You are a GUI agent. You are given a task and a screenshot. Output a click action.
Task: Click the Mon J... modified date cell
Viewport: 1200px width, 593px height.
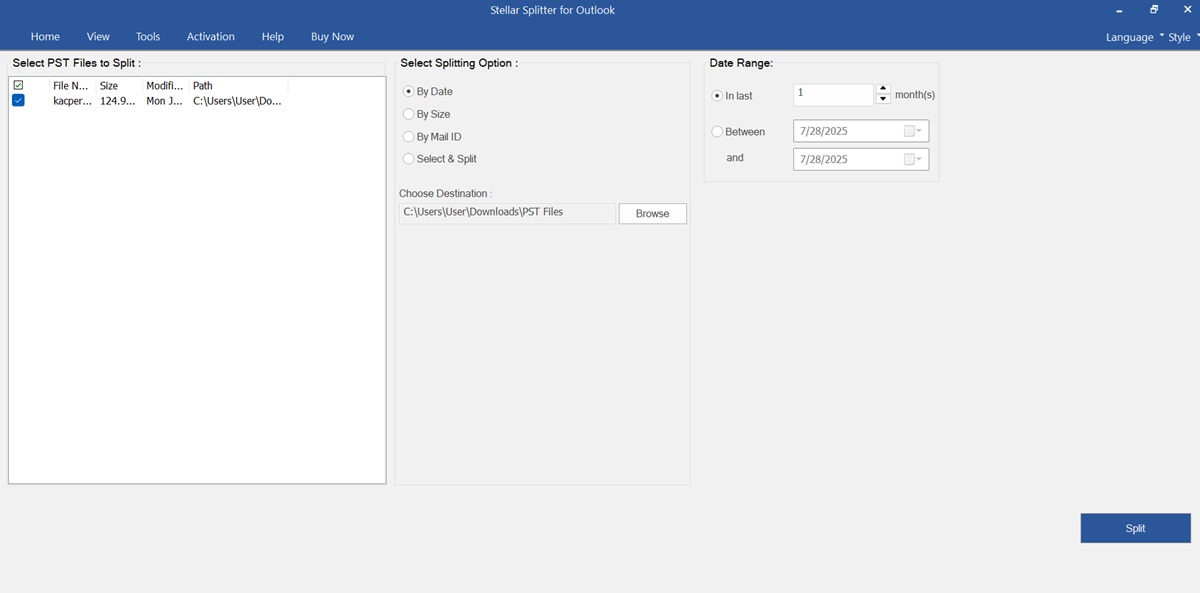[x=164, y=101]
